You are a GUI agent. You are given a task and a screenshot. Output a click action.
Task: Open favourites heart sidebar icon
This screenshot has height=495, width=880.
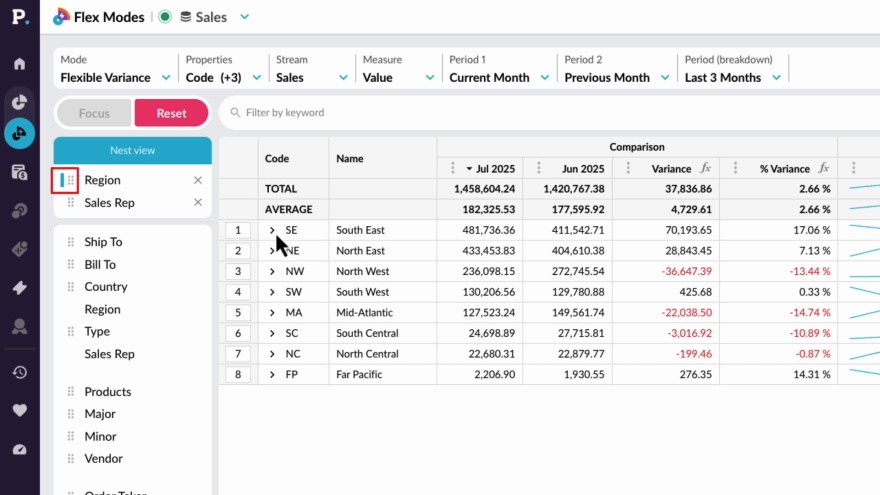point(20,410)
